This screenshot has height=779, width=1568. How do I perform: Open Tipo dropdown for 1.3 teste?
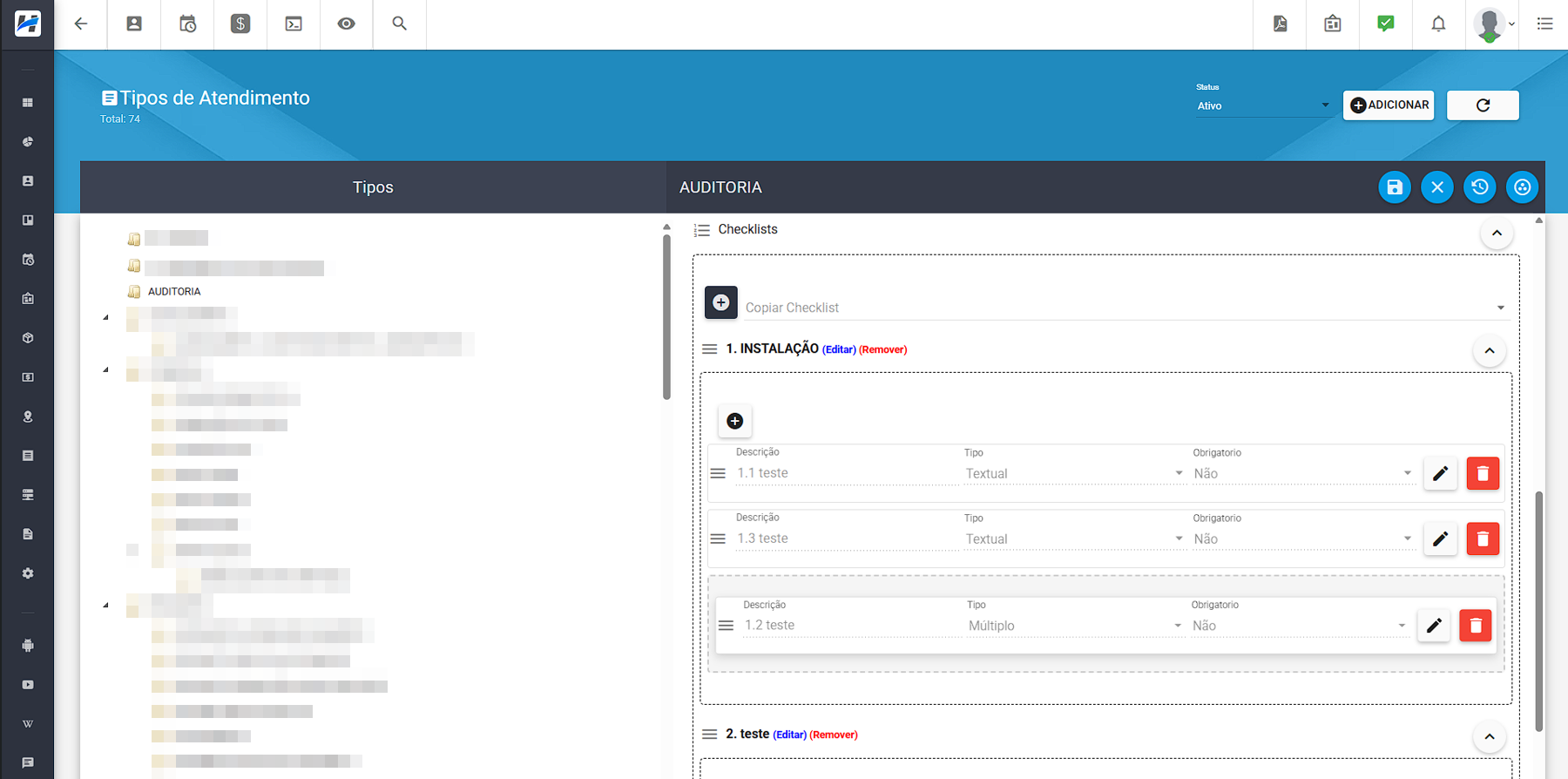[1075, 539]
